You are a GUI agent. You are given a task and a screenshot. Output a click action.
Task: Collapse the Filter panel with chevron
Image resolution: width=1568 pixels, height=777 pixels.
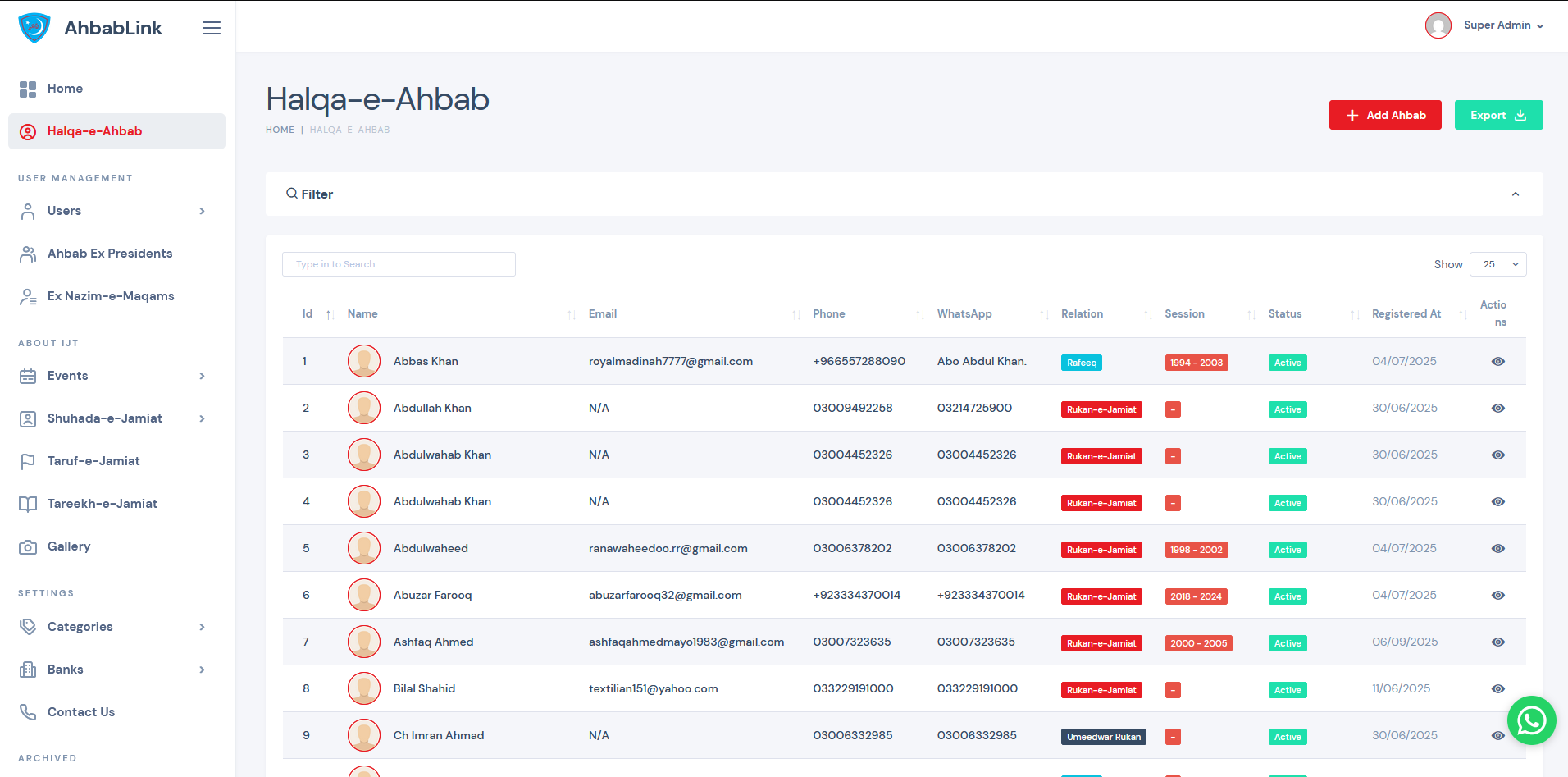(1515, 194)
